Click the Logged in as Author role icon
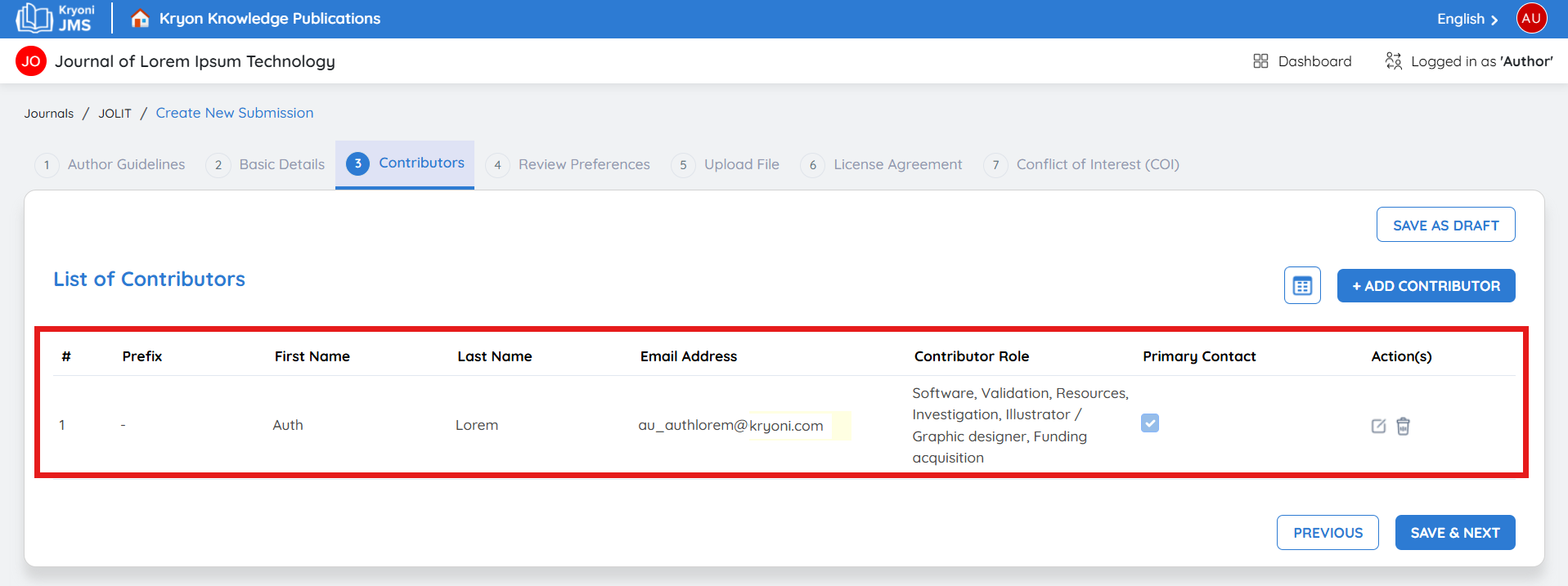 [1393, 61]
